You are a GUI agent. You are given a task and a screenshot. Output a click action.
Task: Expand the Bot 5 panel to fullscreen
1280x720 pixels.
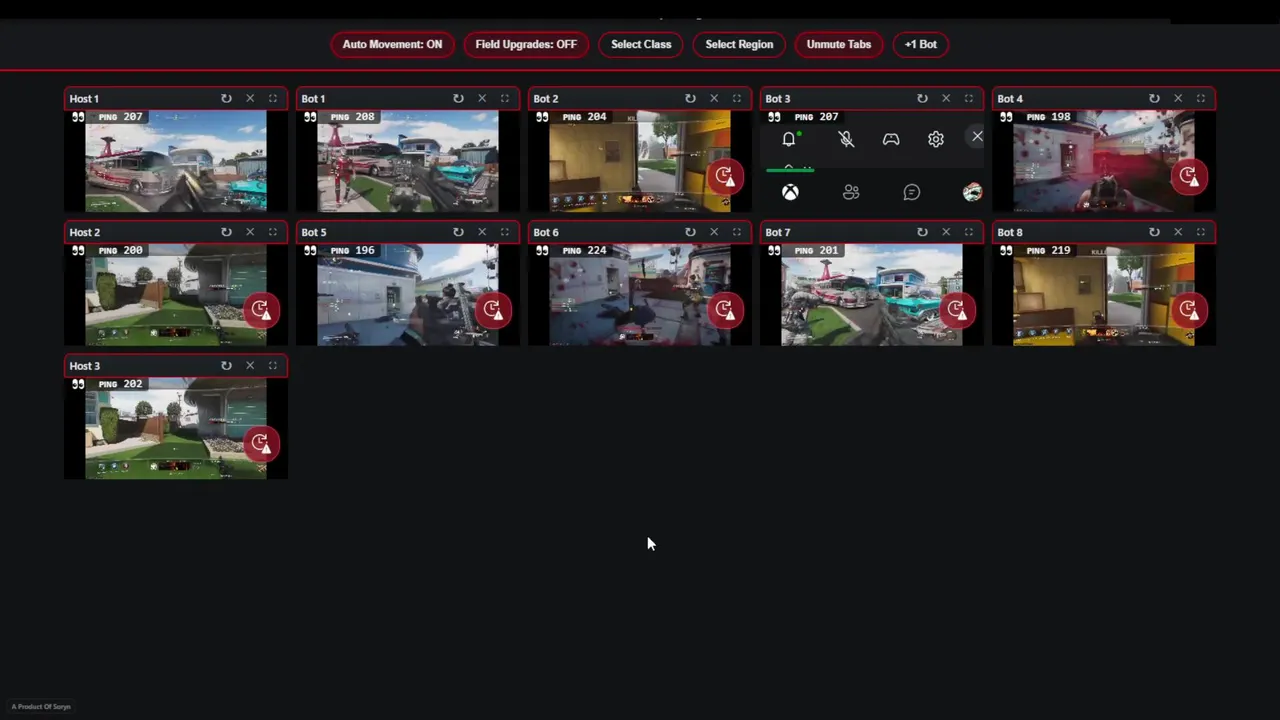(505, 232)
